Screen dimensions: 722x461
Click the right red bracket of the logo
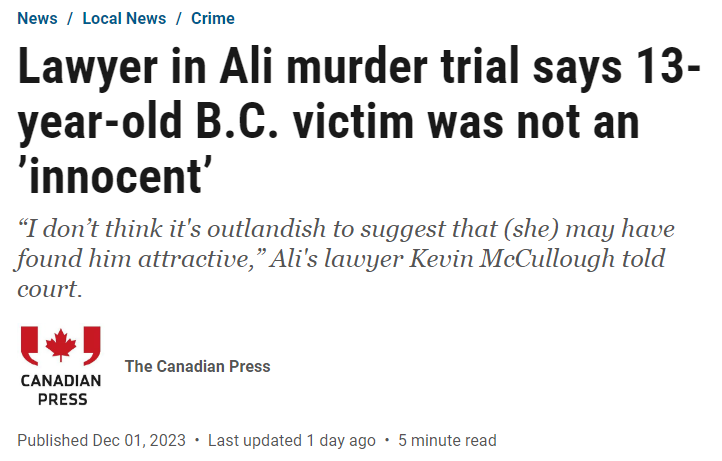(x=92, y=345)
